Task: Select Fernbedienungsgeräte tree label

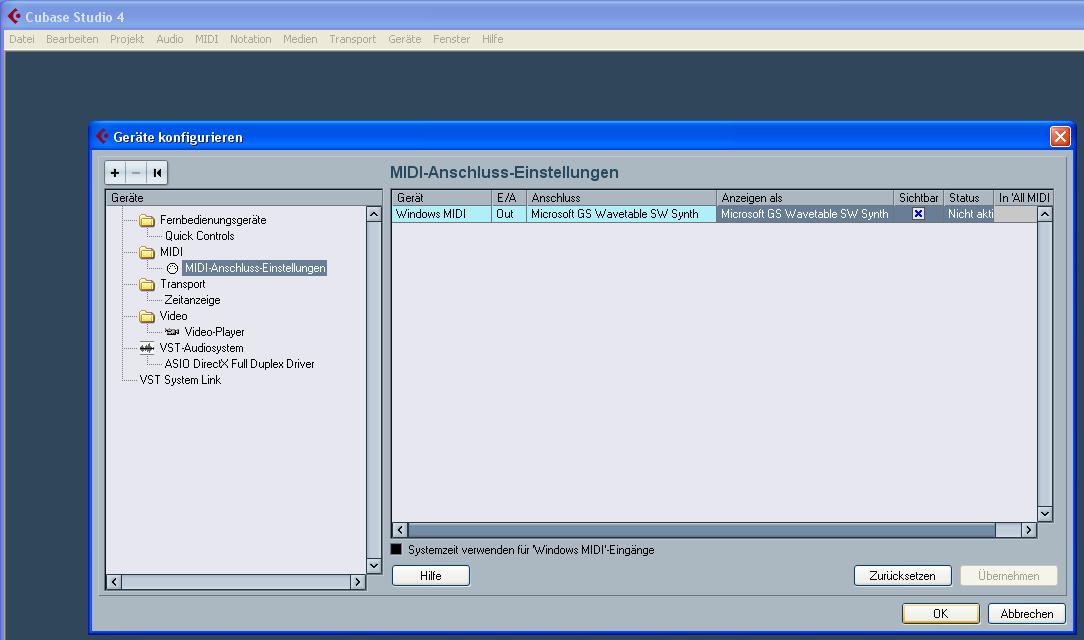Action: (x=213, y=220)
